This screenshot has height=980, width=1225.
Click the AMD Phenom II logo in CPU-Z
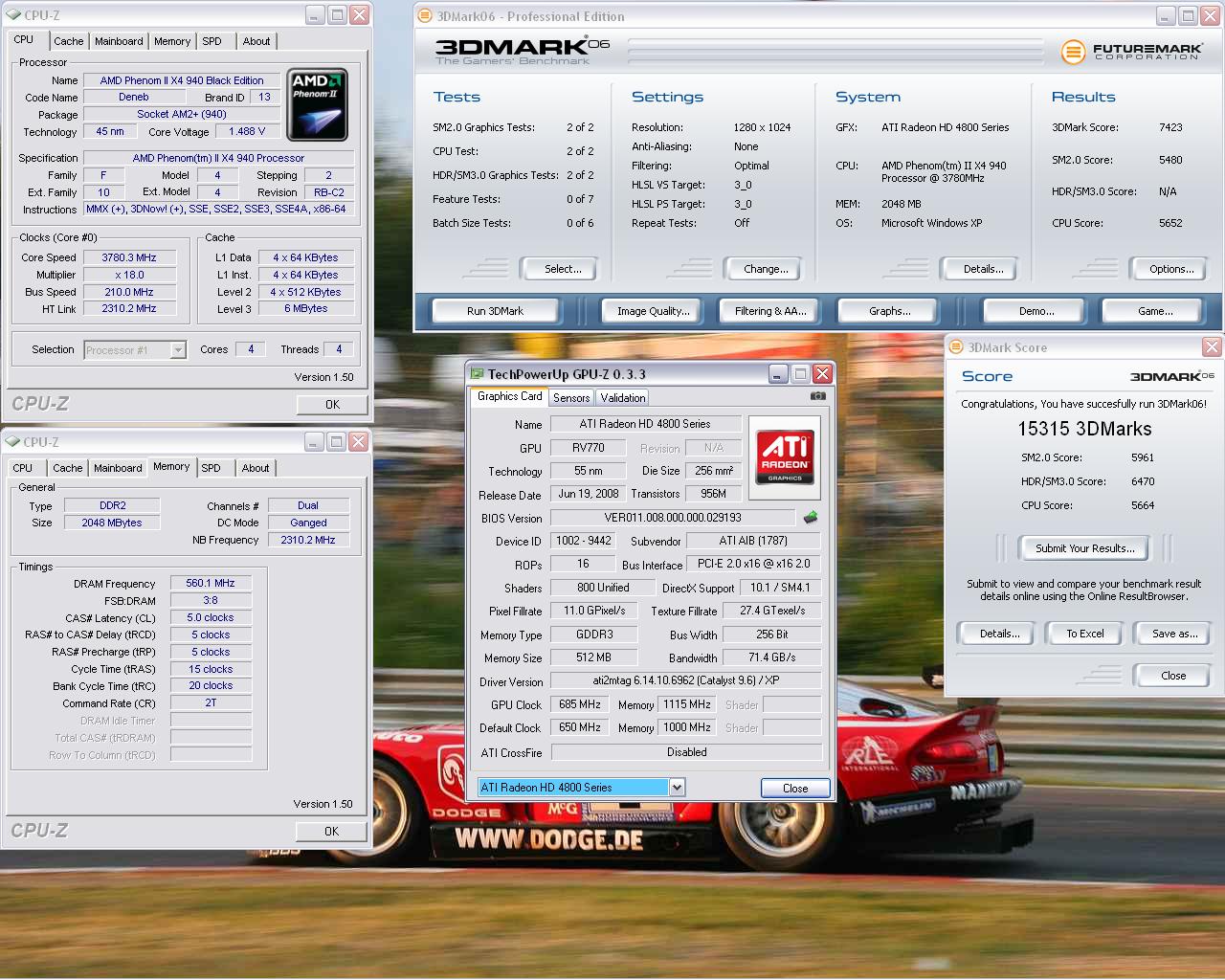tap(317, 105)
